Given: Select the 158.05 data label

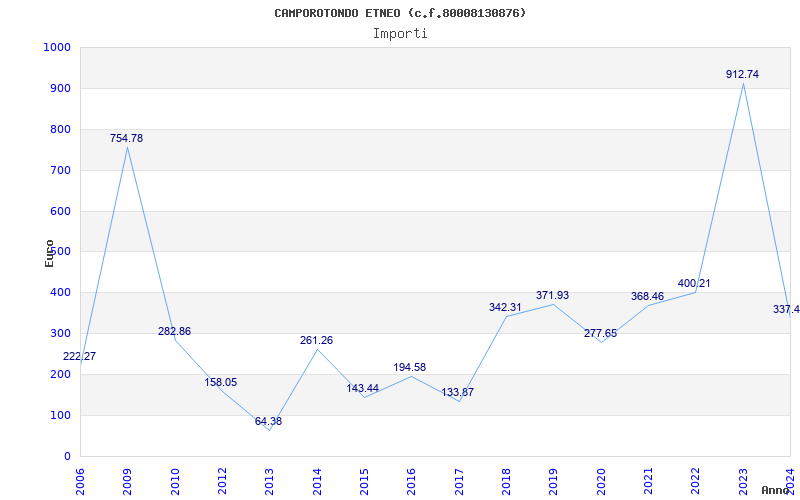Looking at the screenshot, I should (221, 383).
